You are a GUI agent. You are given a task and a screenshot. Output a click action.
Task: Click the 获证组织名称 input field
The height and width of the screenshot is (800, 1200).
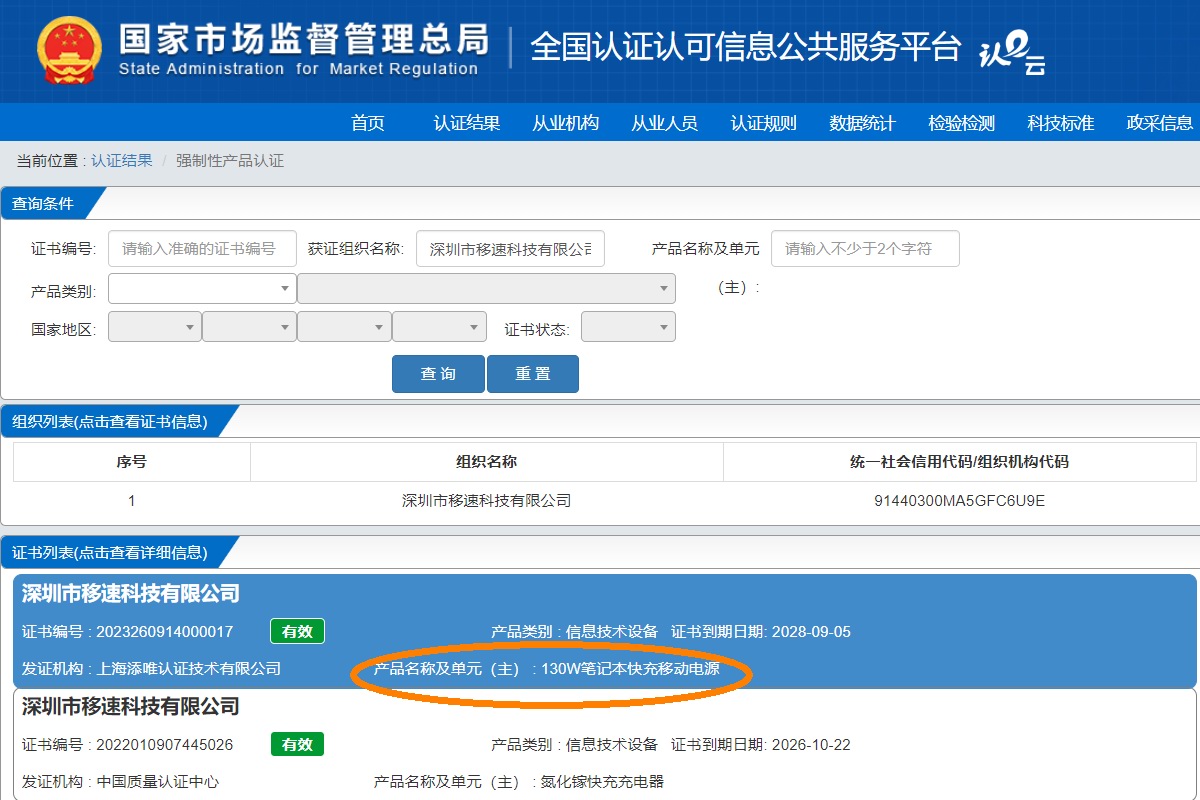point(510,249)
